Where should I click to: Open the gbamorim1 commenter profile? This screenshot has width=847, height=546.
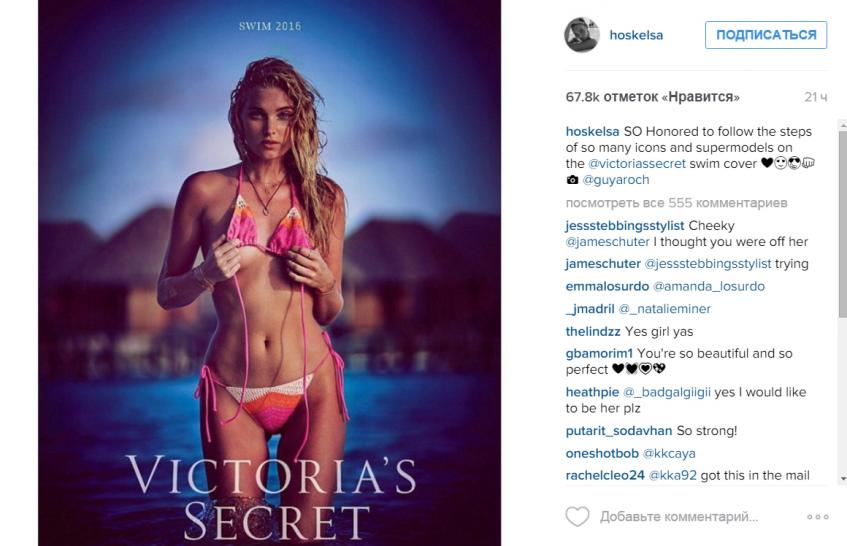pos(599,354)
